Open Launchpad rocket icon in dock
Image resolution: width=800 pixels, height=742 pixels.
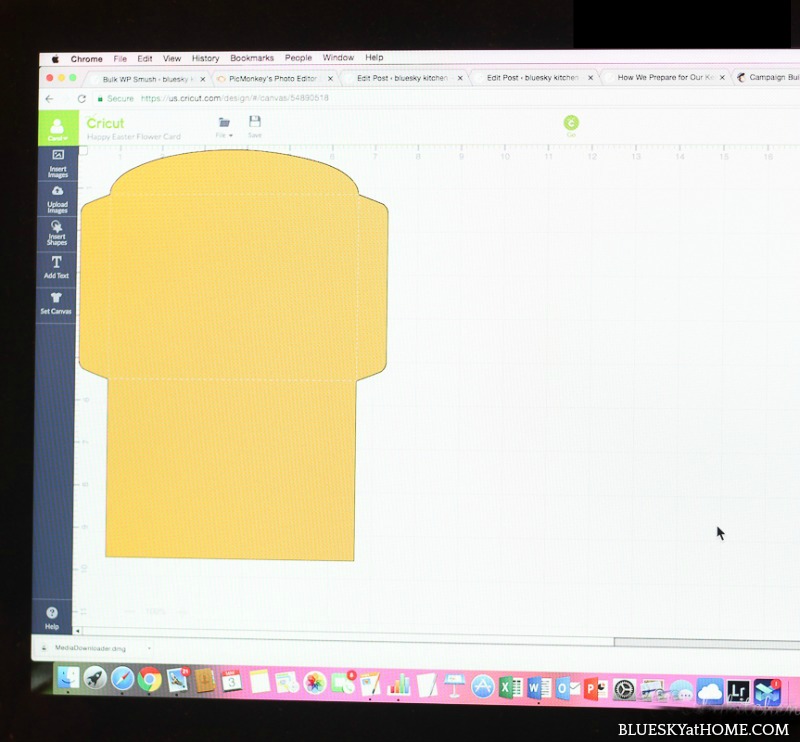click(95, 679)
